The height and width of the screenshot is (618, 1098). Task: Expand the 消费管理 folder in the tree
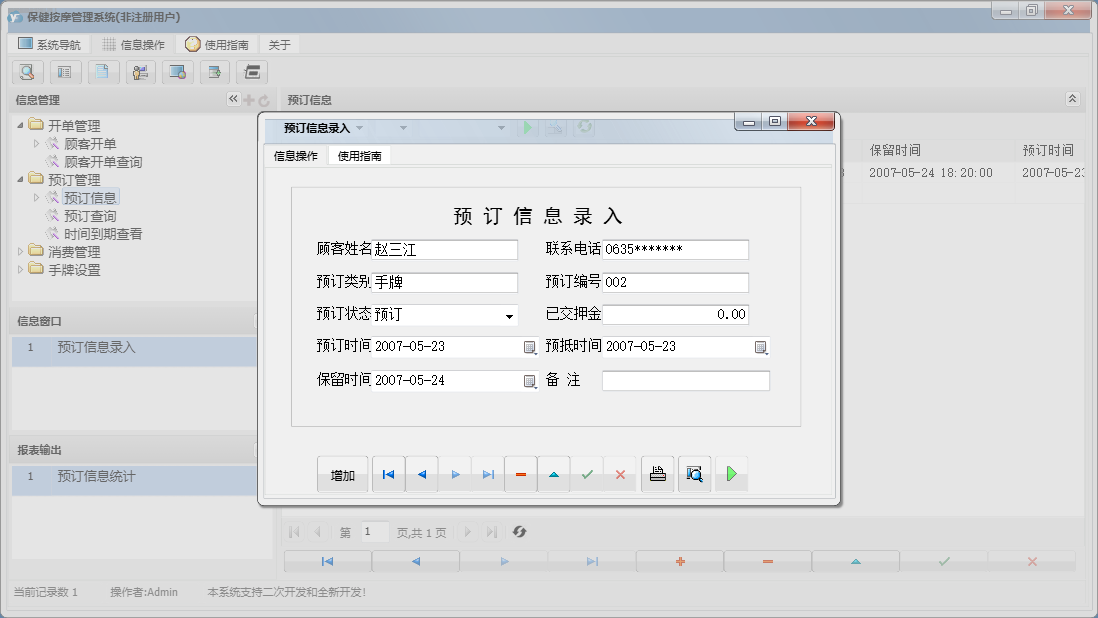[21, 251]
